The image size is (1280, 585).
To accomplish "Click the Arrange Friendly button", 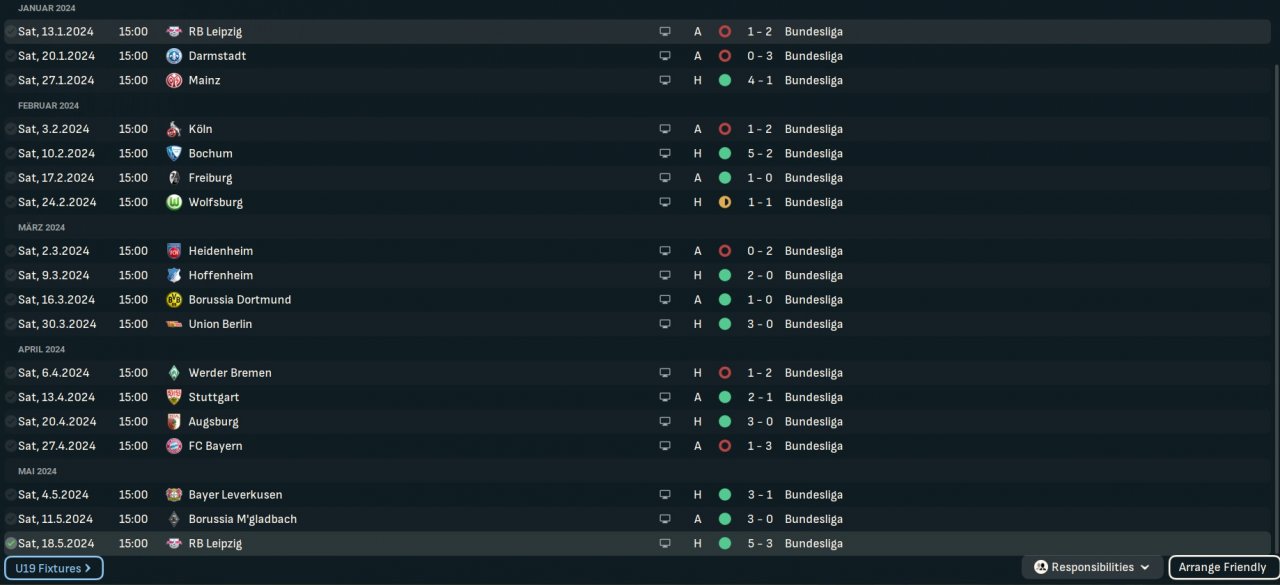I will coord(1222,568).
